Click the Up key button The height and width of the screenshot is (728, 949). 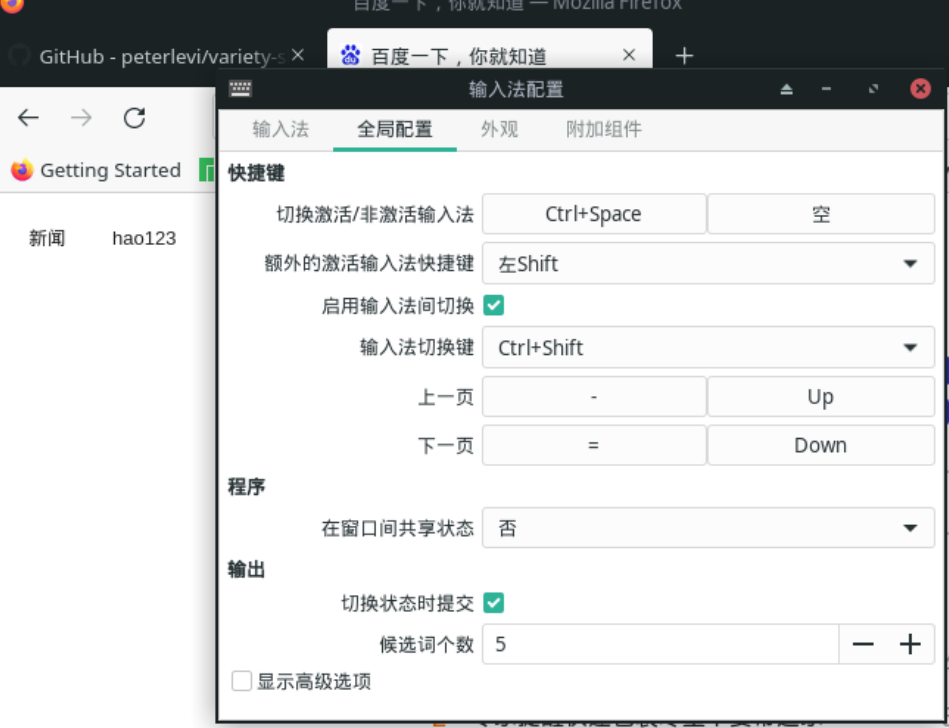821,396
